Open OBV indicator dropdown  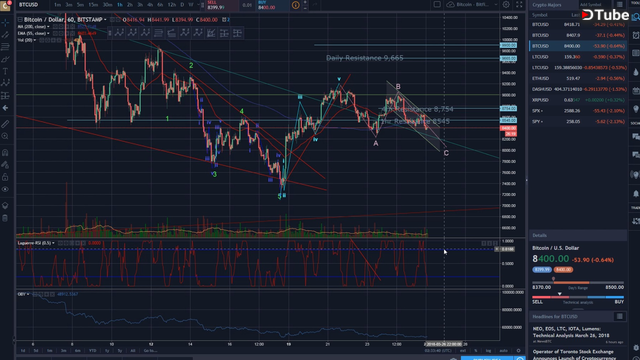point(28,294)
